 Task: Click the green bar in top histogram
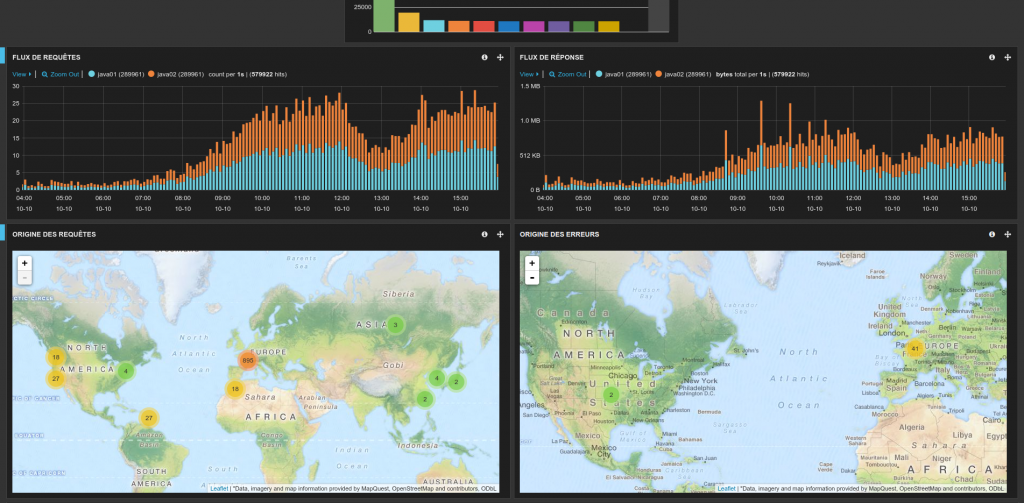coord(384,15)
